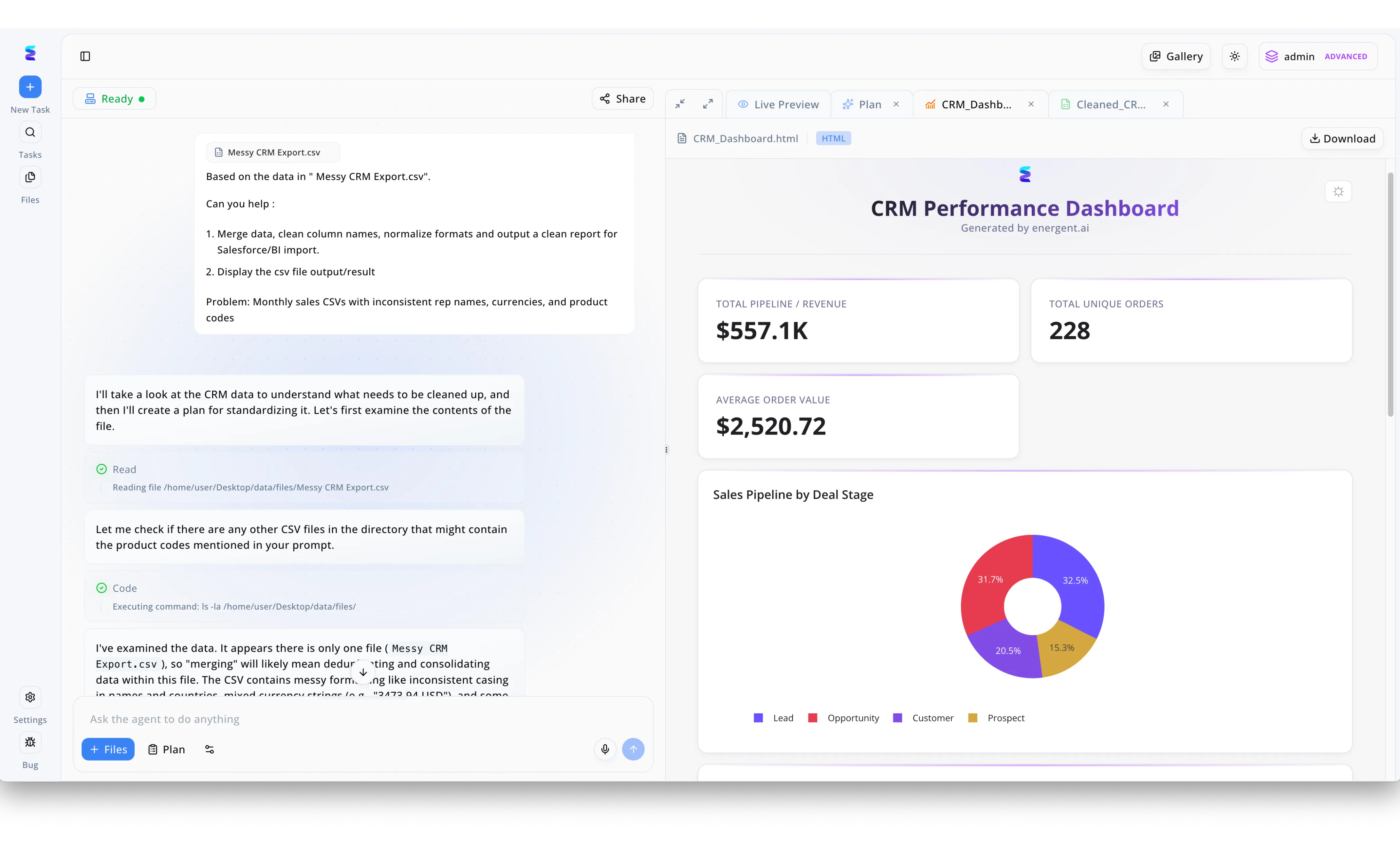Activate the microphone for voice input
The width and height of the screenshot is (1400, 860).
[x=605, y=749]
